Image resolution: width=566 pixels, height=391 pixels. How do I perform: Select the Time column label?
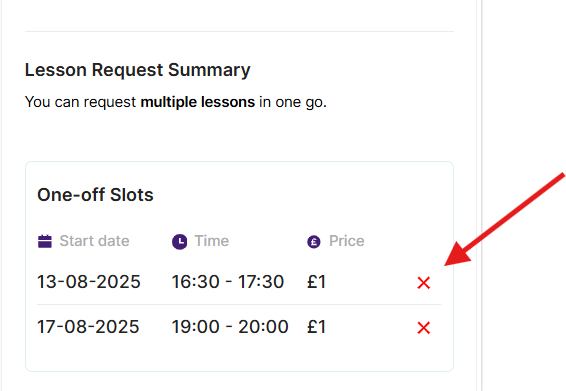[x=212, y=241]
